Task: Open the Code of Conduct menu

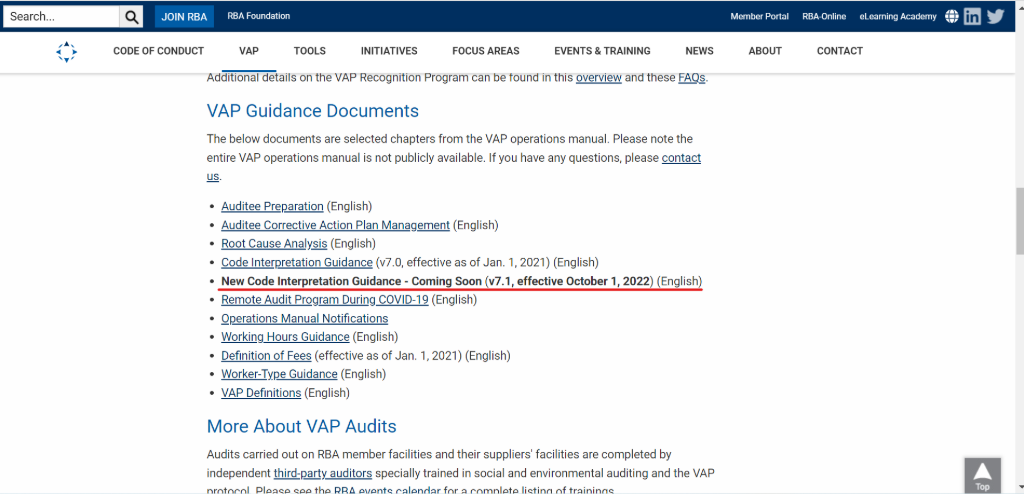Action: pos(158,51)
